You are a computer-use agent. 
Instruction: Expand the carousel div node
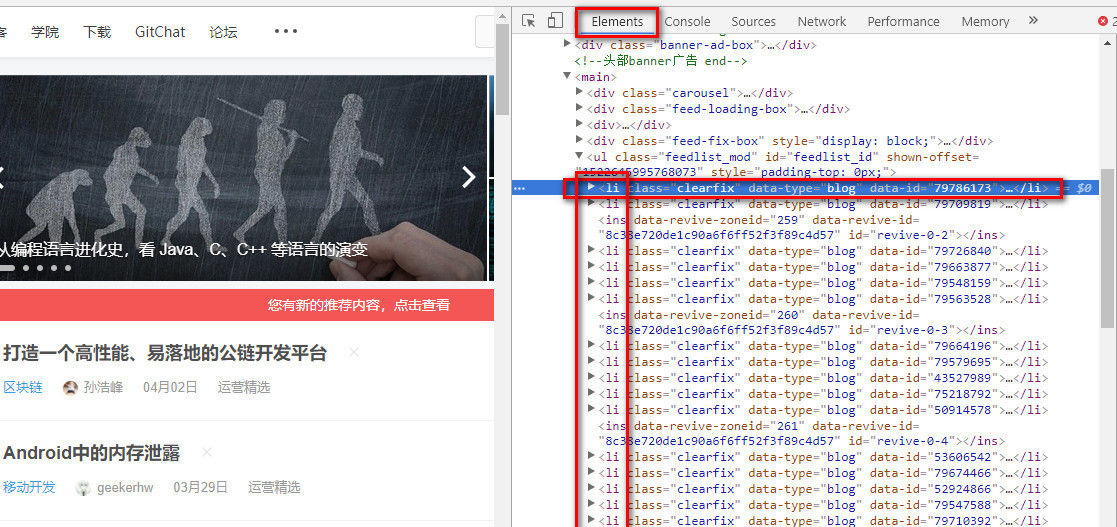coord(579,93)
